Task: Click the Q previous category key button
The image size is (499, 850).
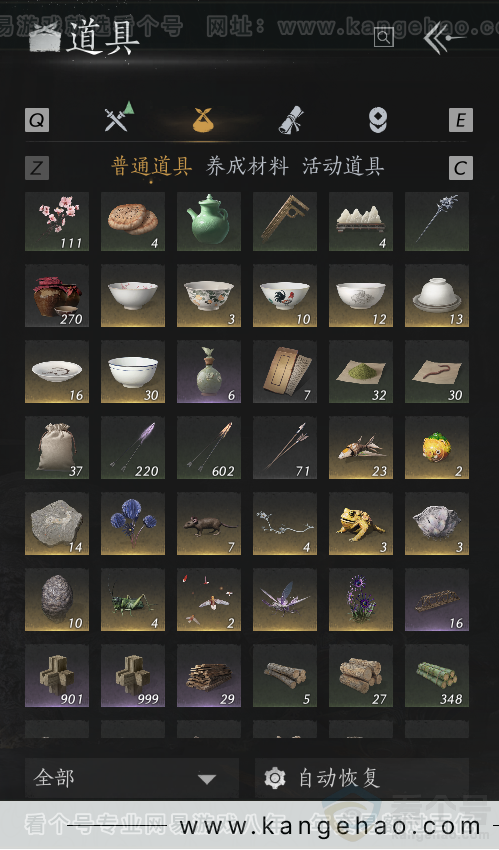Action: coord(37,120)
